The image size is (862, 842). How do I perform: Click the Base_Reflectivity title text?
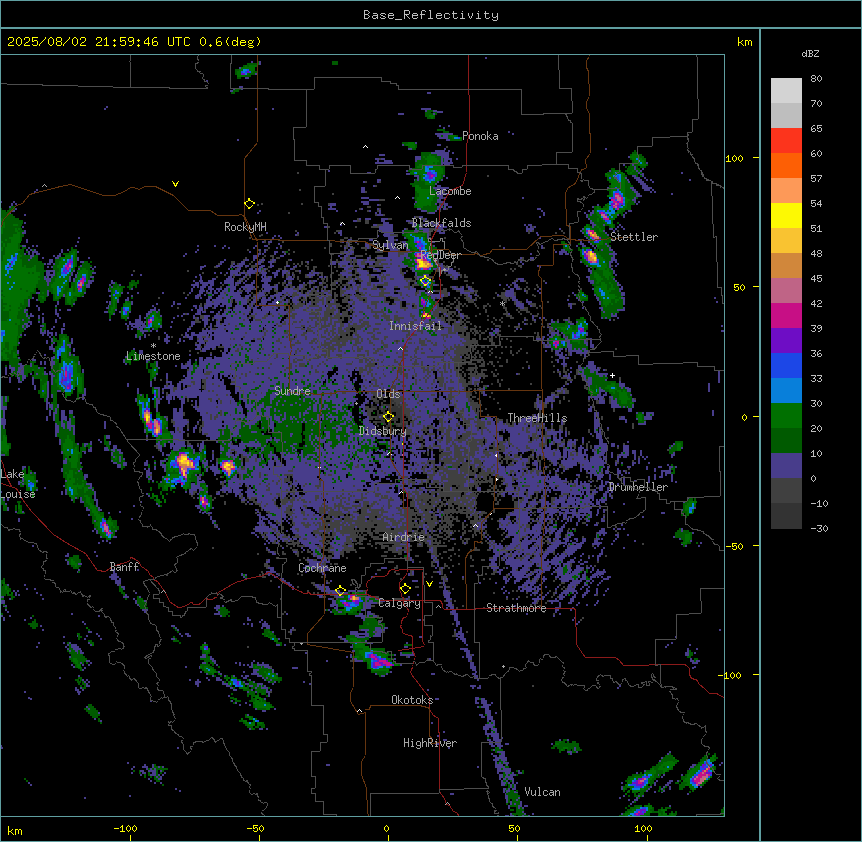pyautogui.click(x=430, y=15)
